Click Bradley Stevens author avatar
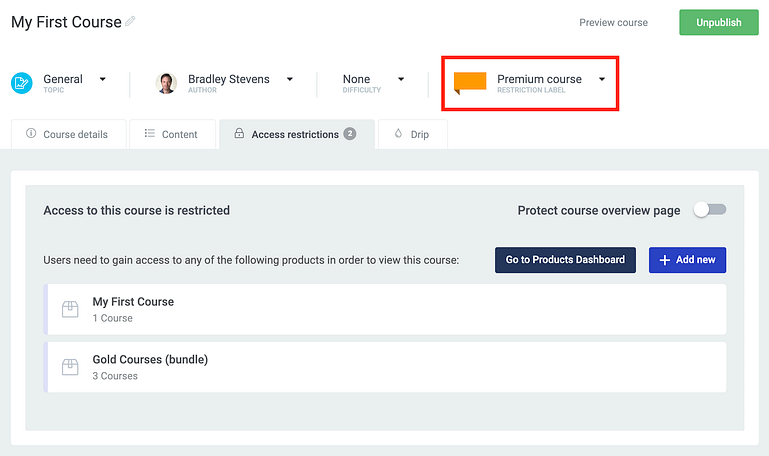Screen dimensions: 769x456 [x=167, y=83]
